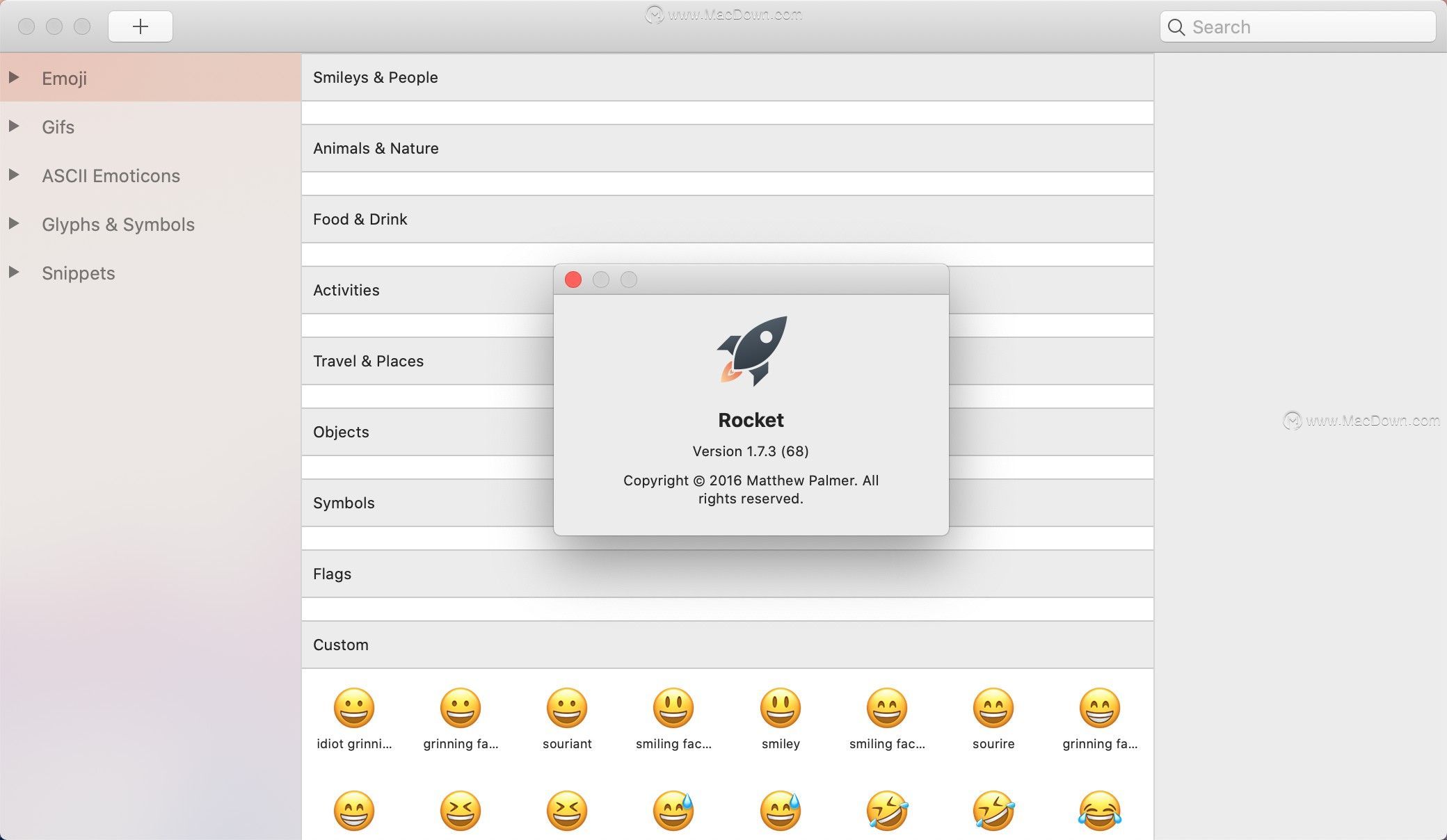Viewport: 1447px width, 840px height.
Task: Expand the Glyphs & Symbols disclosure triangle
Action: (13, 223)
